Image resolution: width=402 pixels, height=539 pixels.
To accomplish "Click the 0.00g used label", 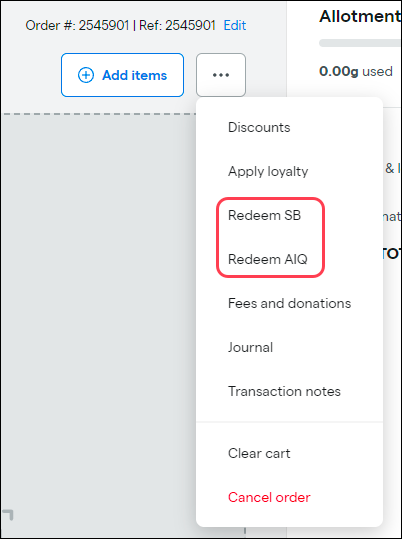I will pos(356,71).
